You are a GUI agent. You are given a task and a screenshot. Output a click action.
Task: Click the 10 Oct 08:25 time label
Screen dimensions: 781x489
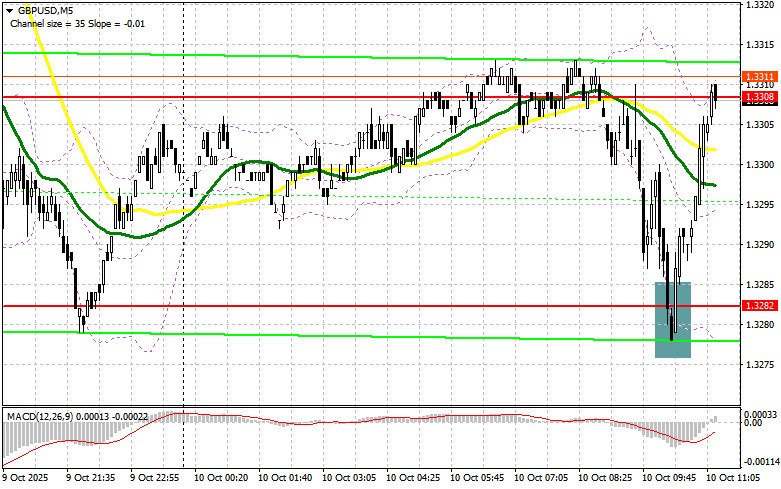point(605,478)
